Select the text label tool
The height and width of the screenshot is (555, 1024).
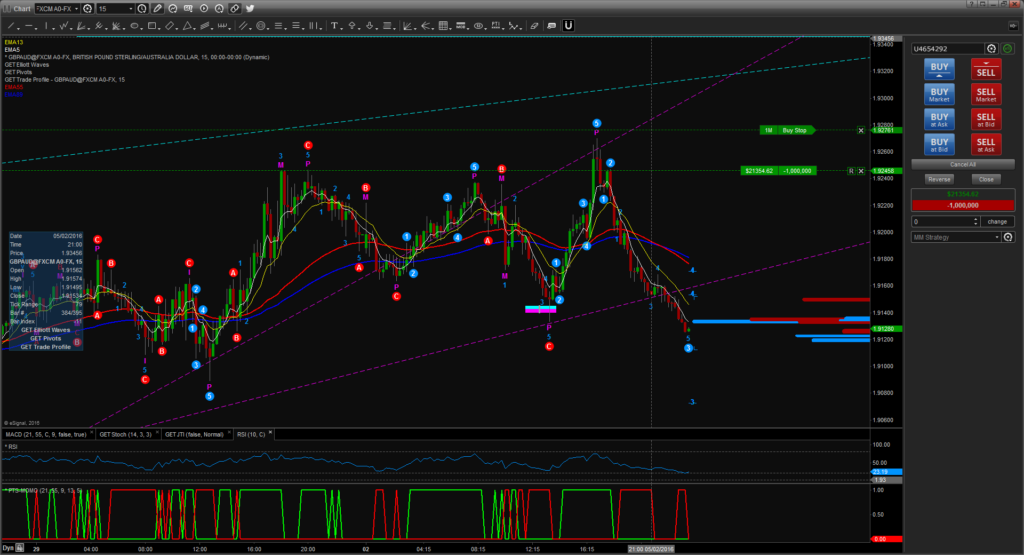click(x=334, y=25)
